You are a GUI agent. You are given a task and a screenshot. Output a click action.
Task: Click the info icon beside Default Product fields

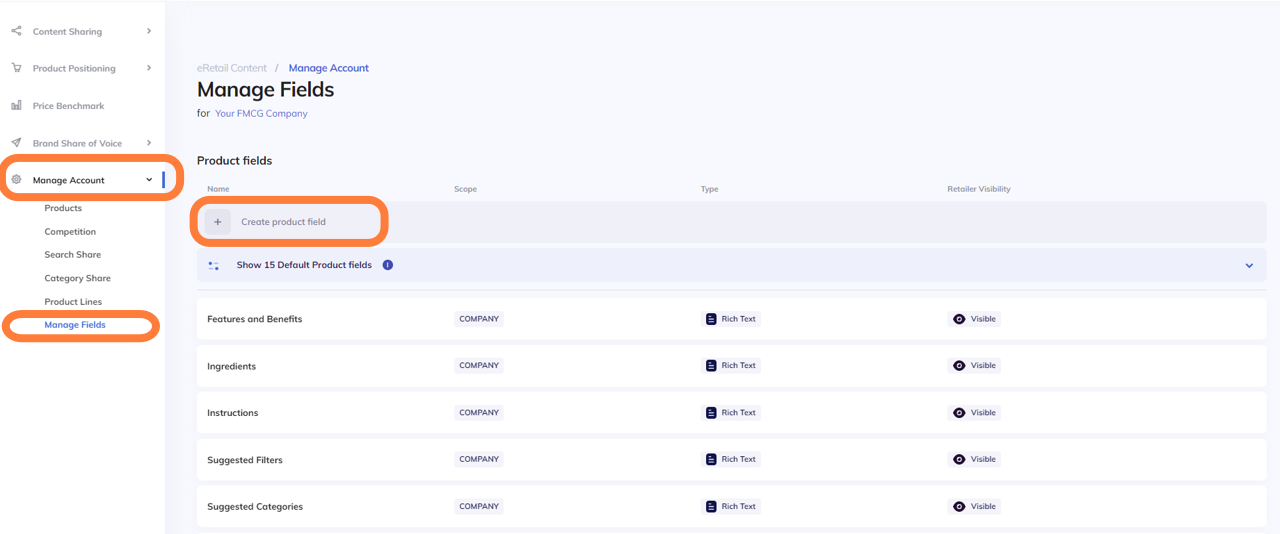coord(388,265)
